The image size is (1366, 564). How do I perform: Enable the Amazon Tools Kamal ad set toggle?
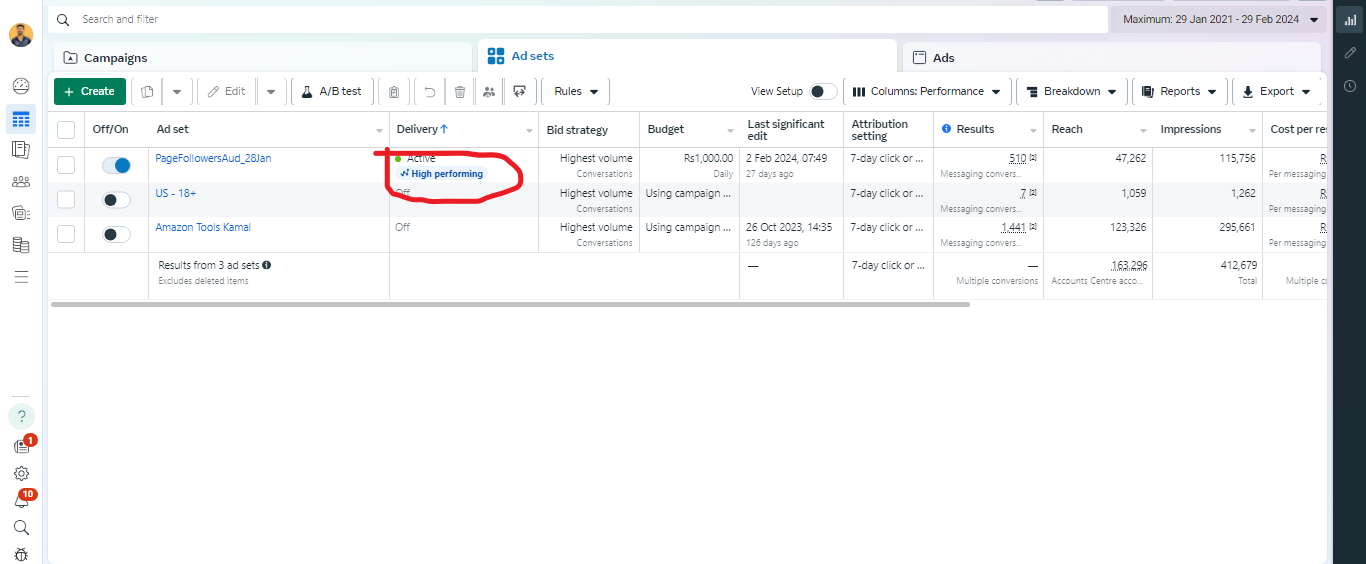point(116,234)
